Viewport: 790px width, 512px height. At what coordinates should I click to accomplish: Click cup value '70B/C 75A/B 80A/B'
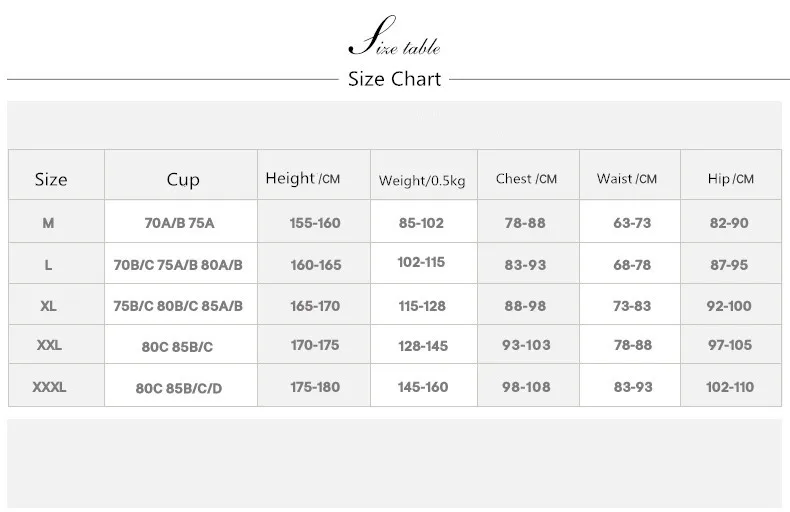(178, 265)
